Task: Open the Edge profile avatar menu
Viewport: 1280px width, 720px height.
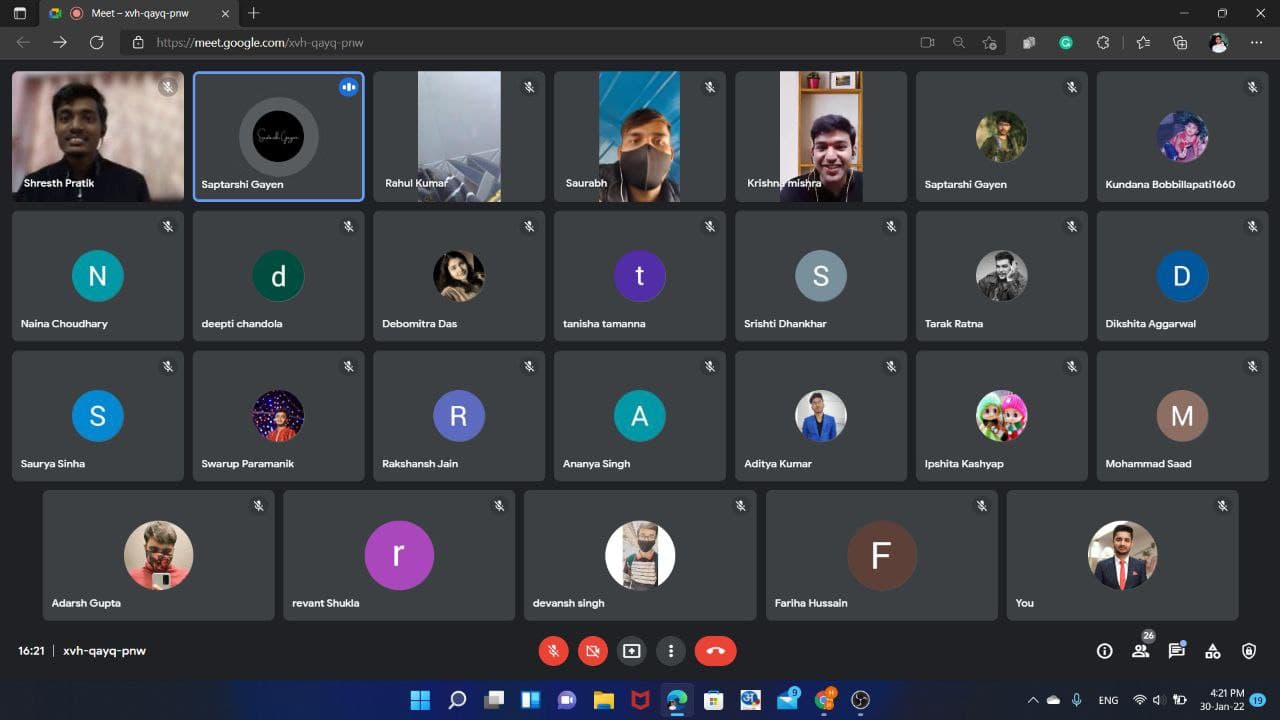Action: (x=1218, y=43)
